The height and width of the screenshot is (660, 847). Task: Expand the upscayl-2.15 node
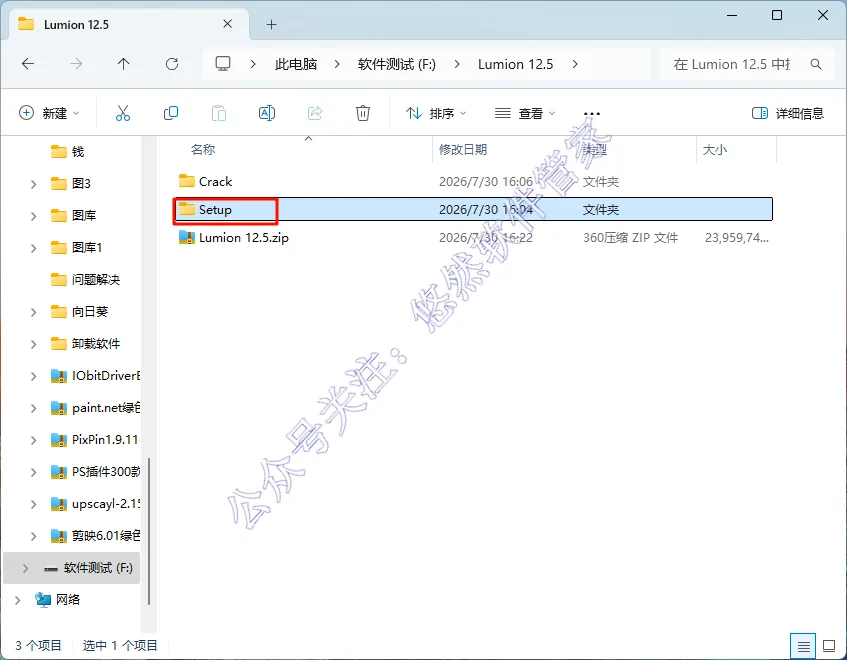pos(33,504)
